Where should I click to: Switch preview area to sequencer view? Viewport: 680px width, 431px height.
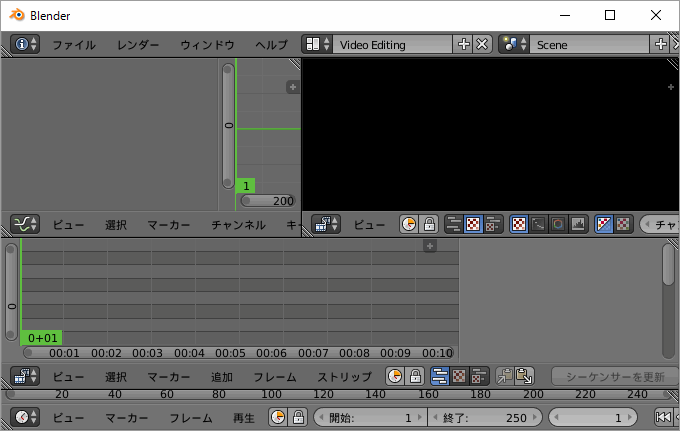click(x=454, y=224)
